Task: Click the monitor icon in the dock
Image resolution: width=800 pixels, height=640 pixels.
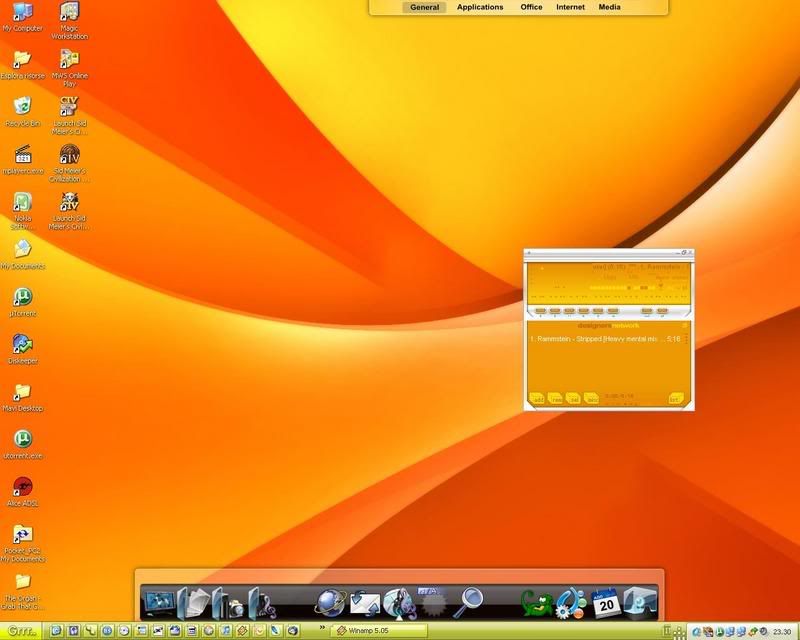Action: (159, 602)
